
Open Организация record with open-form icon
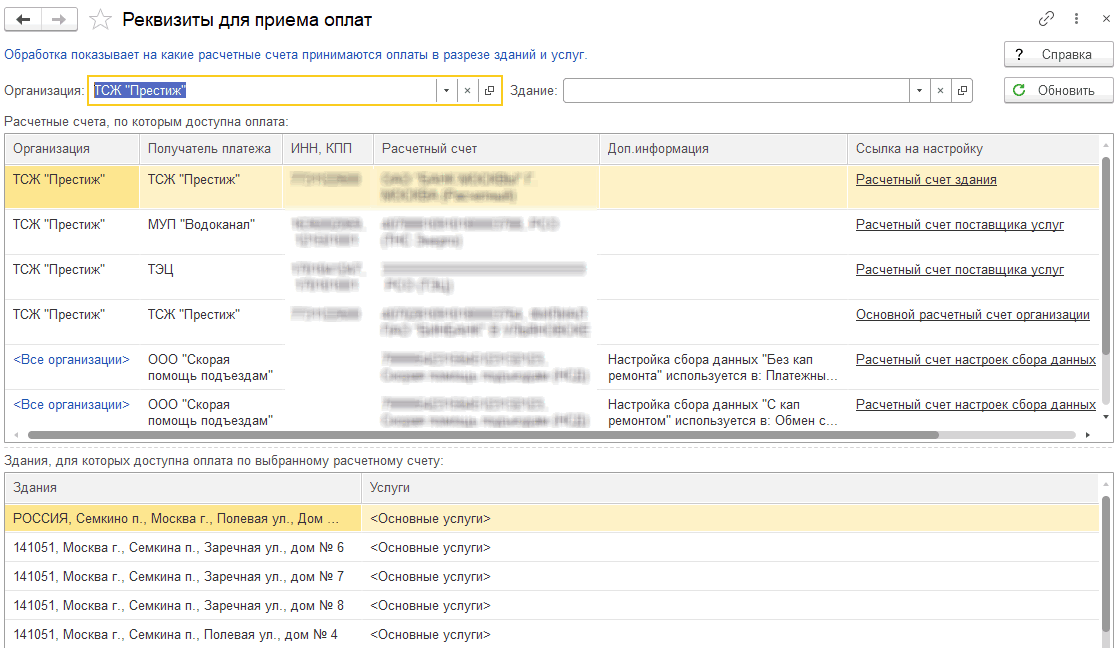tap(489, 90)
